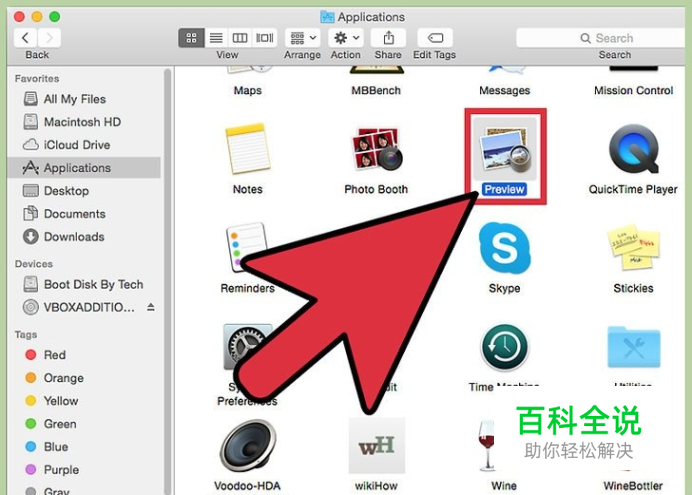Select the Photo Booth app icon

tap(376, 149)
